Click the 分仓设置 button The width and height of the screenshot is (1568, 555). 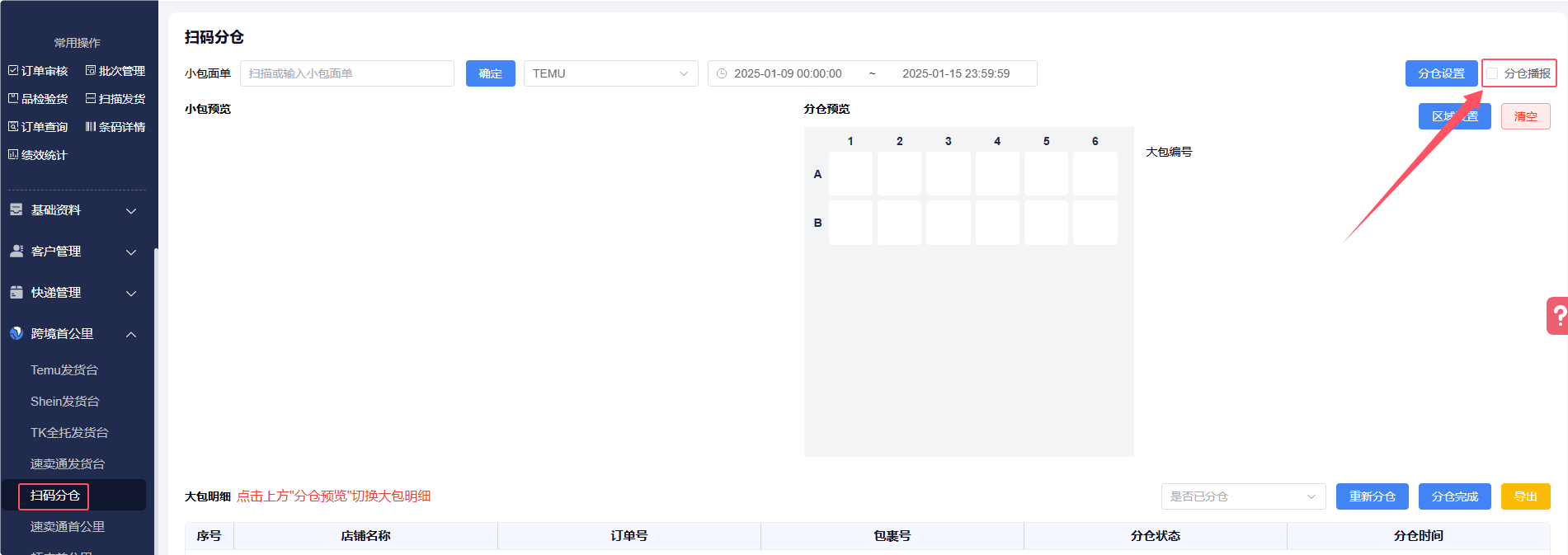point(1441,73)
